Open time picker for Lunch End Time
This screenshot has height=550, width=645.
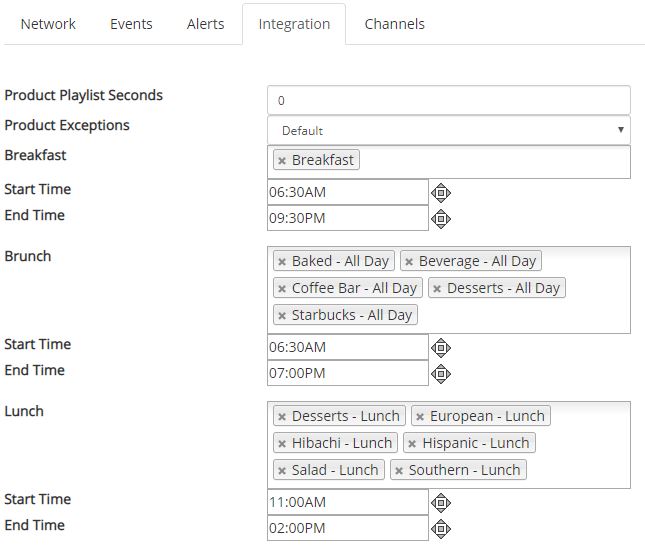click(x=441, y=529)
